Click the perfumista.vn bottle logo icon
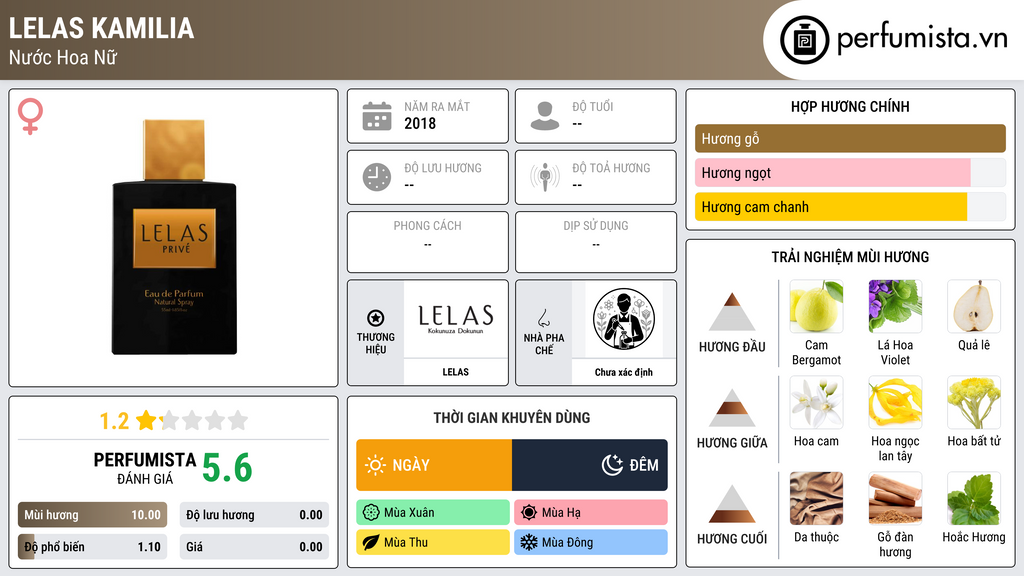Screen dimensions: 1024x576 (805, 40)
